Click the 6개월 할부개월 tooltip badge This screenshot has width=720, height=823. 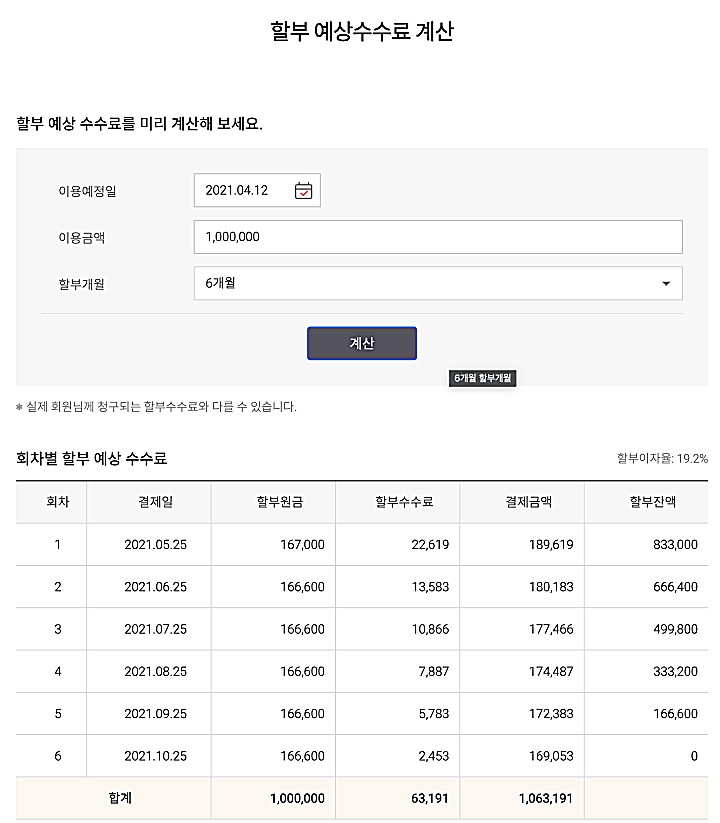481,378
